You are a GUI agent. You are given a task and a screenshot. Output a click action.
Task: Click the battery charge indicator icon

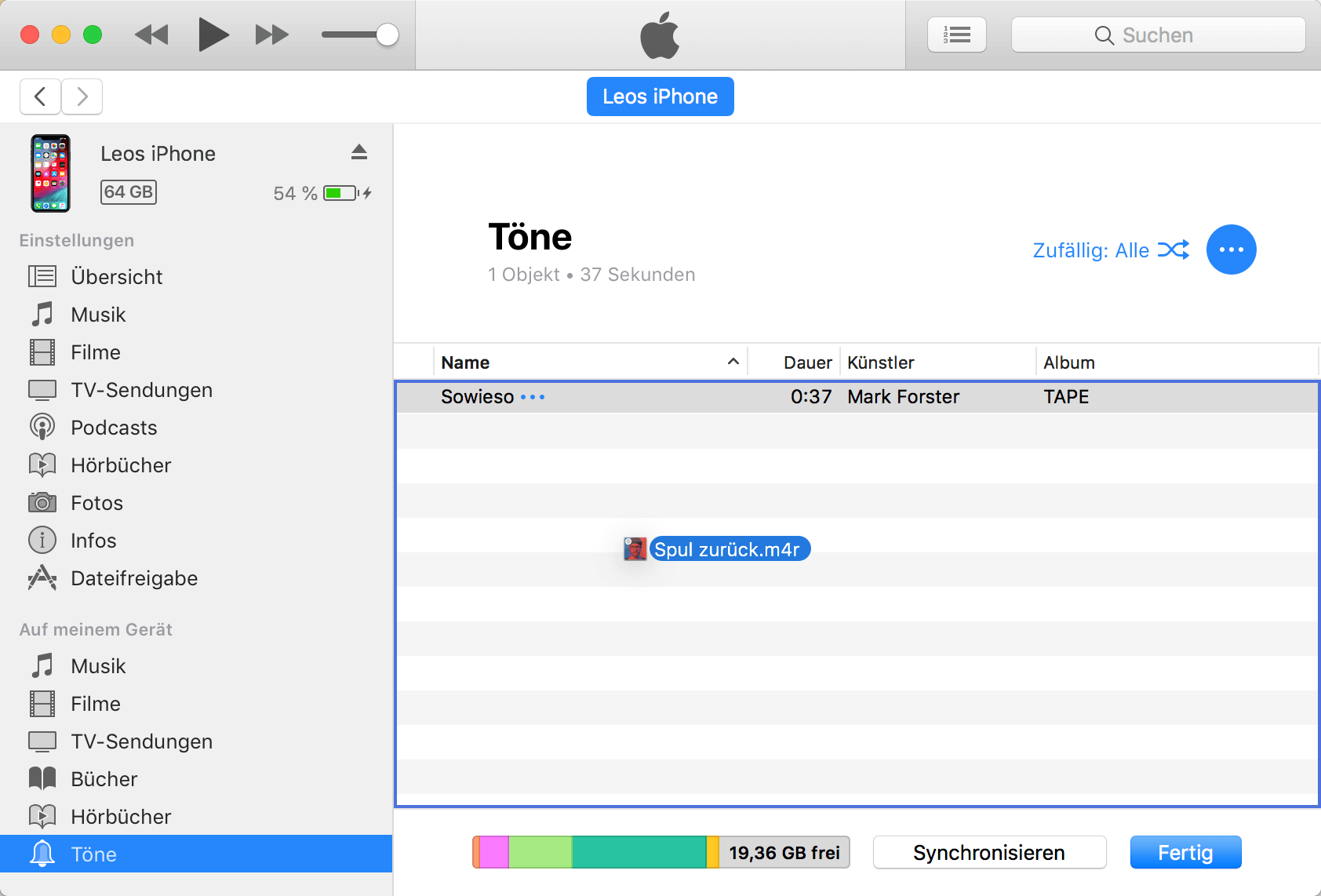[341, 193]
